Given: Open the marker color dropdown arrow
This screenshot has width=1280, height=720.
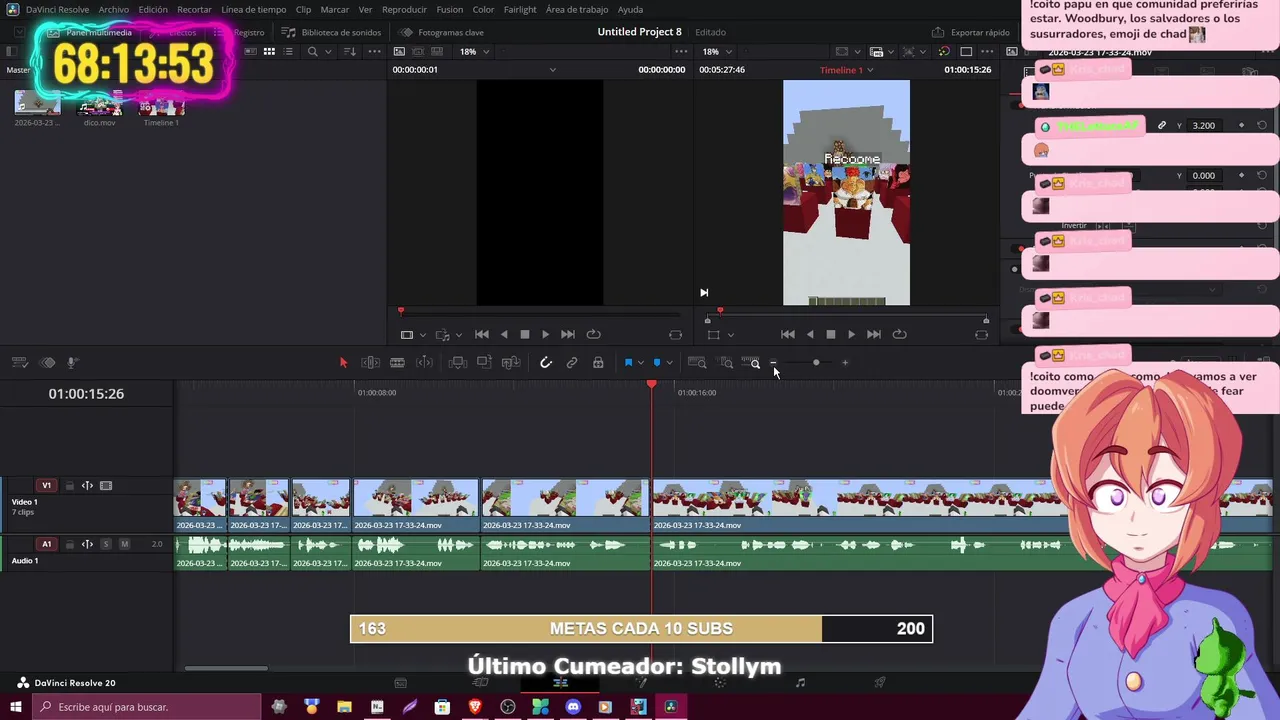Looking at the screenshot, I should pos(669,363).
